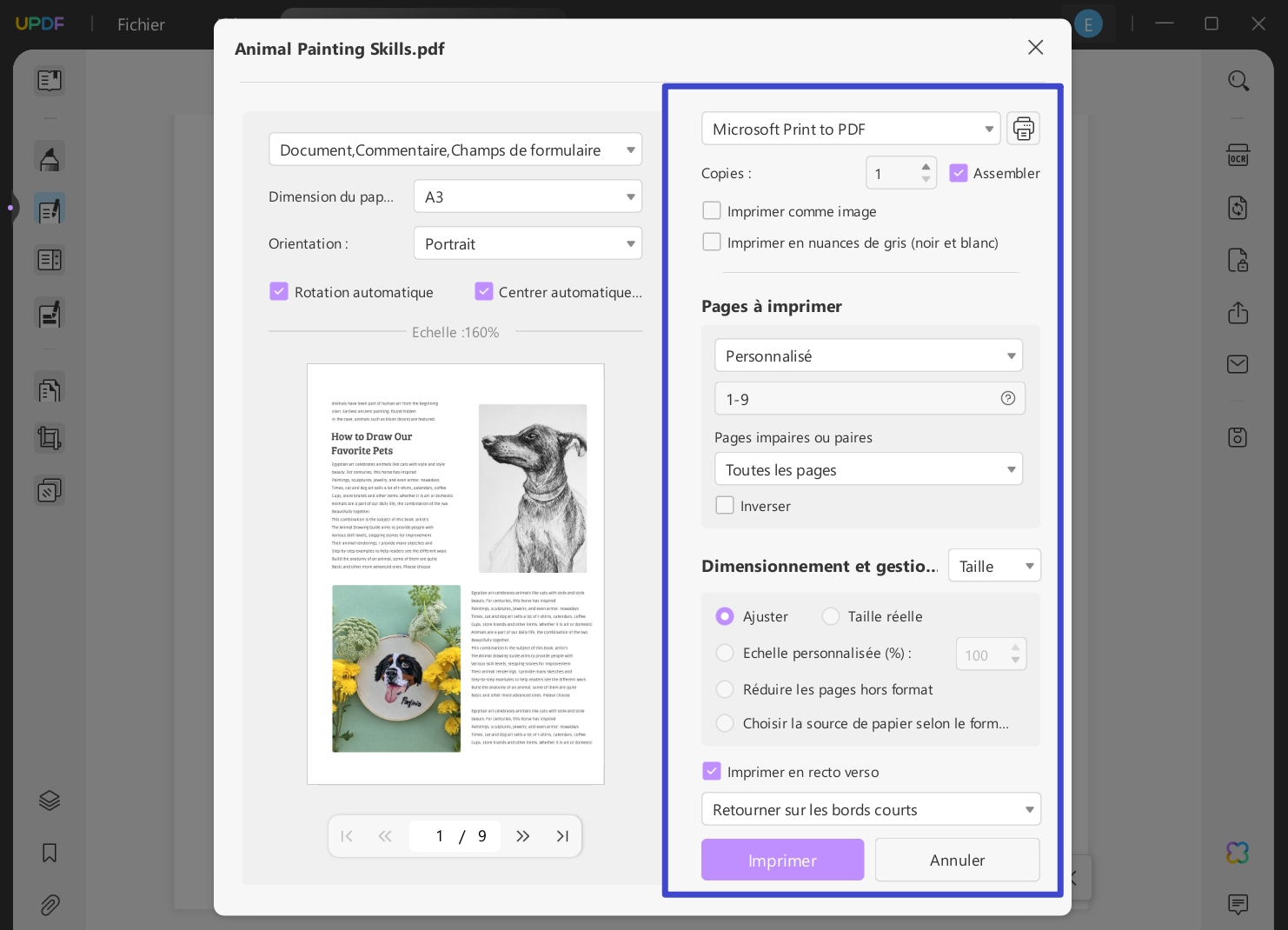Toggle Rotation automatique checkbox
1288x930 pixels.
(x=279, y=292)
